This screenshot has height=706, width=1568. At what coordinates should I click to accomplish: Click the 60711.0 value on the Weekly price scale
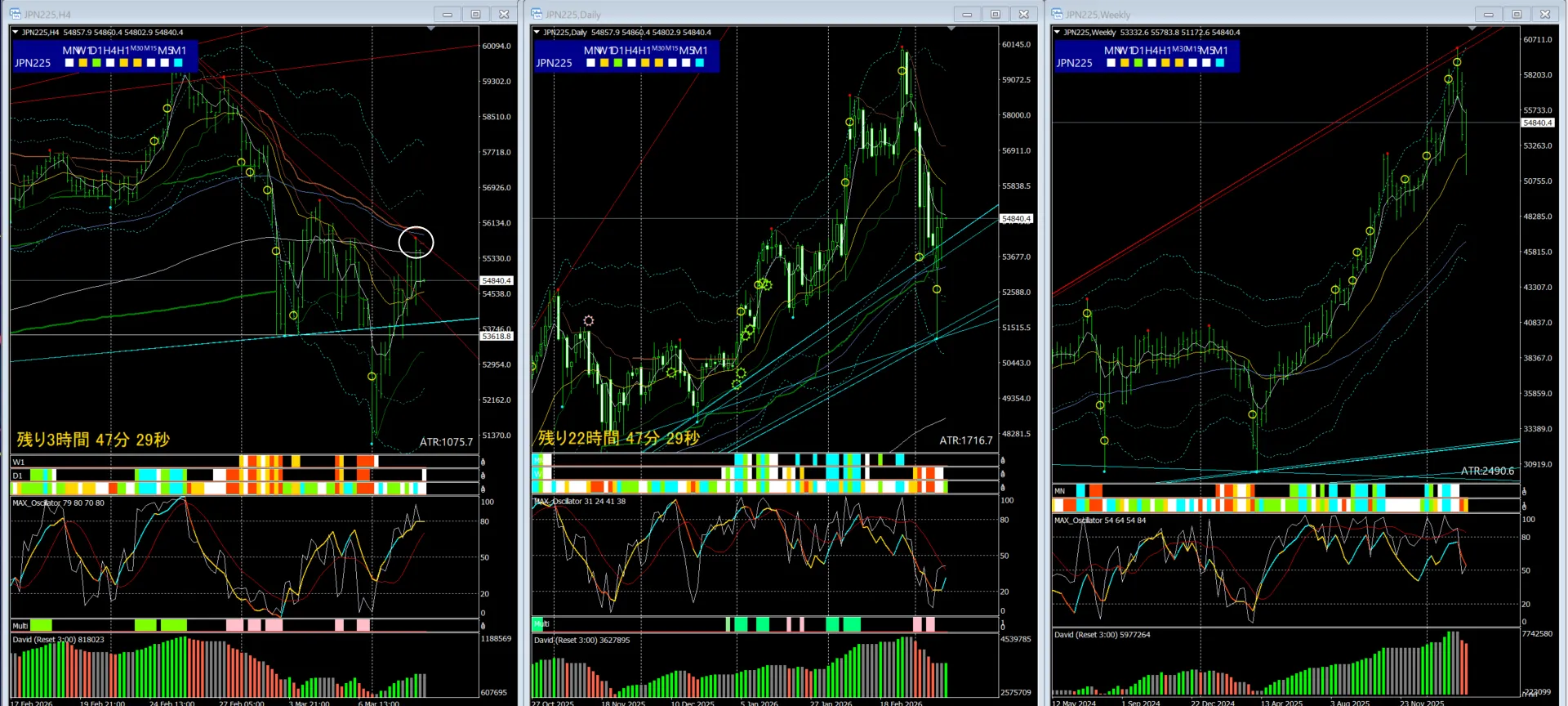1538,40
